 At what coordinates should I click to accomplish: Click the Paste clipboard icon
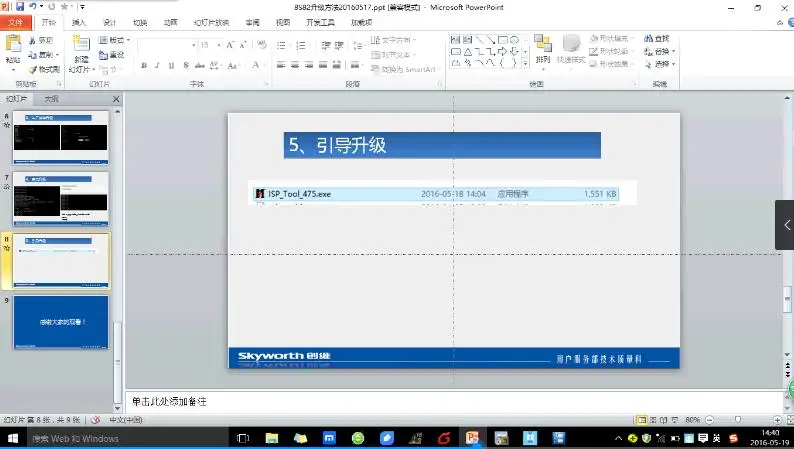coord(13,45)
